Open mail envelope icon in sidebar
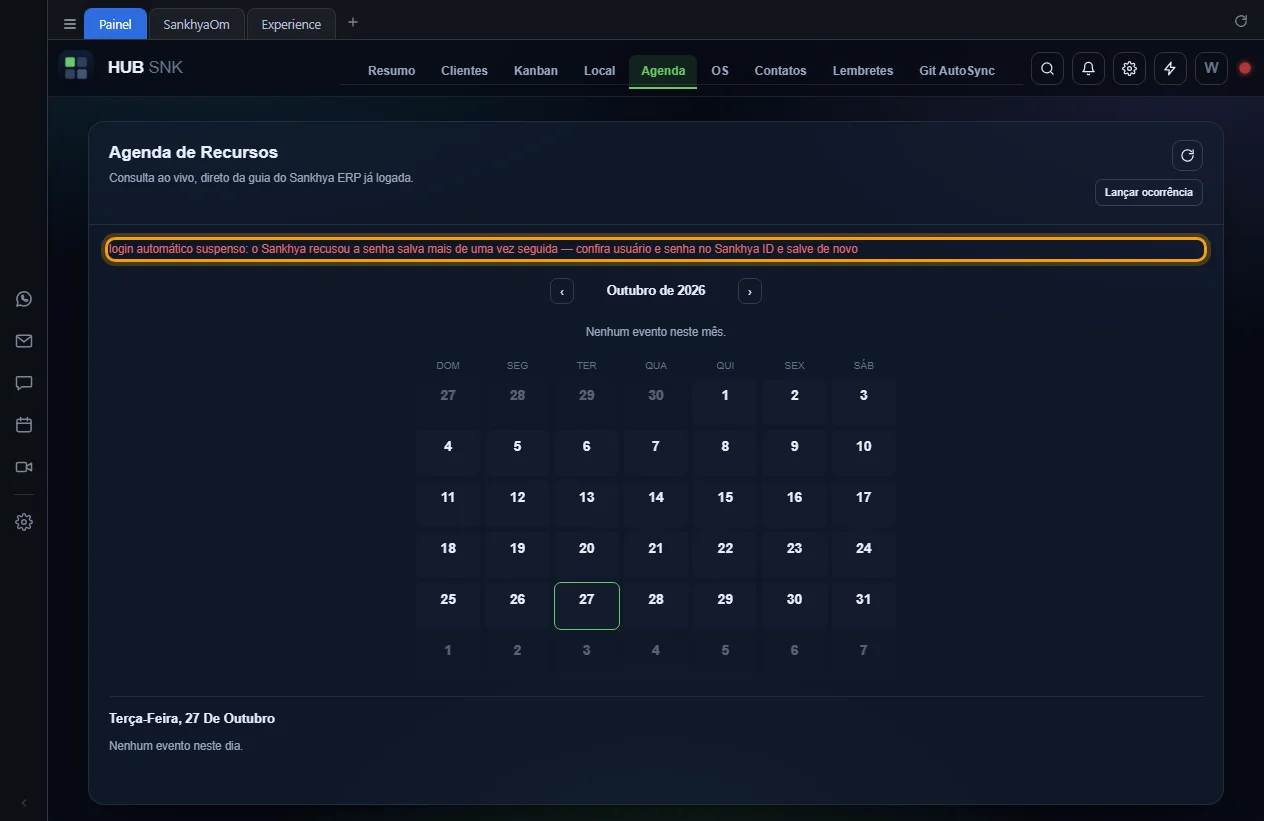Screen dimensions: 1264x821 point(24,341)
